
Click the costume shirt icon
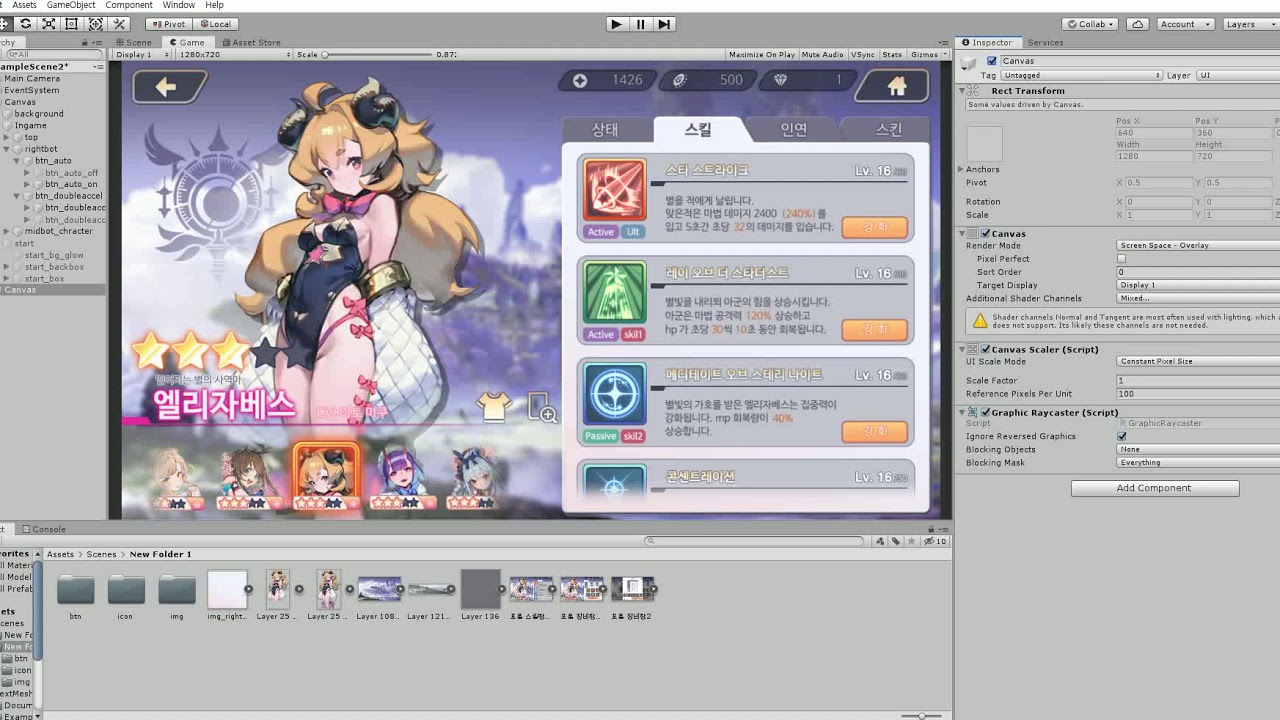pyautogui.click(x=493, y=406)
